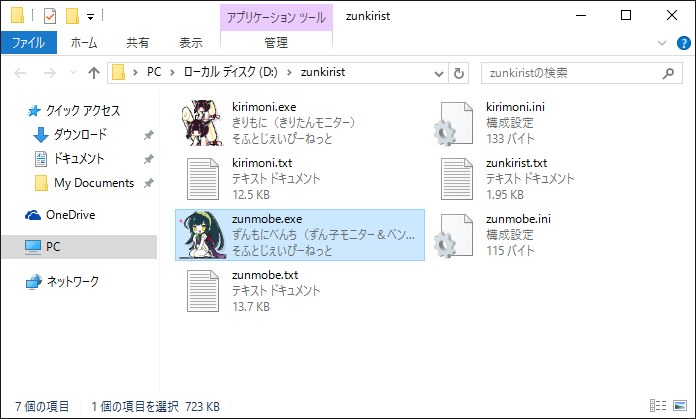Click the Forward navigation arrow
The height and width of the screenshot is (419, 696).
click(x=49, y=73)
